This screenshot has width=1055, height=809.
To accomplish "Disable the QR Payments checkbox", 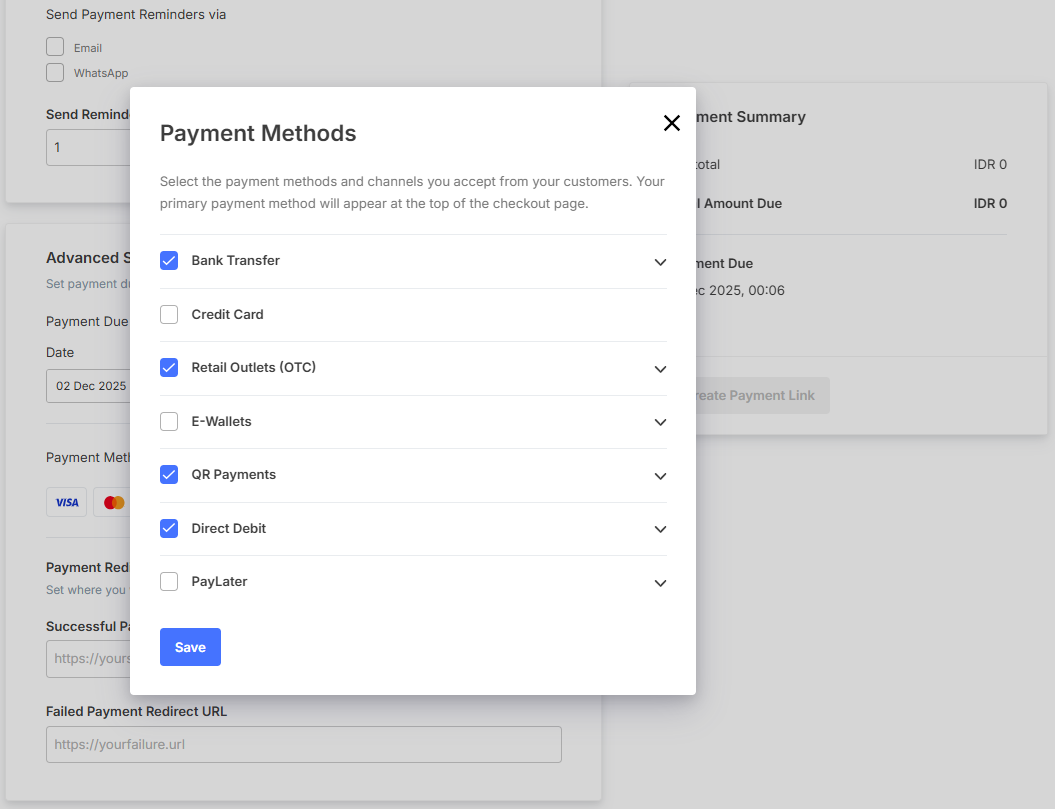I will [x=169, y=475].
